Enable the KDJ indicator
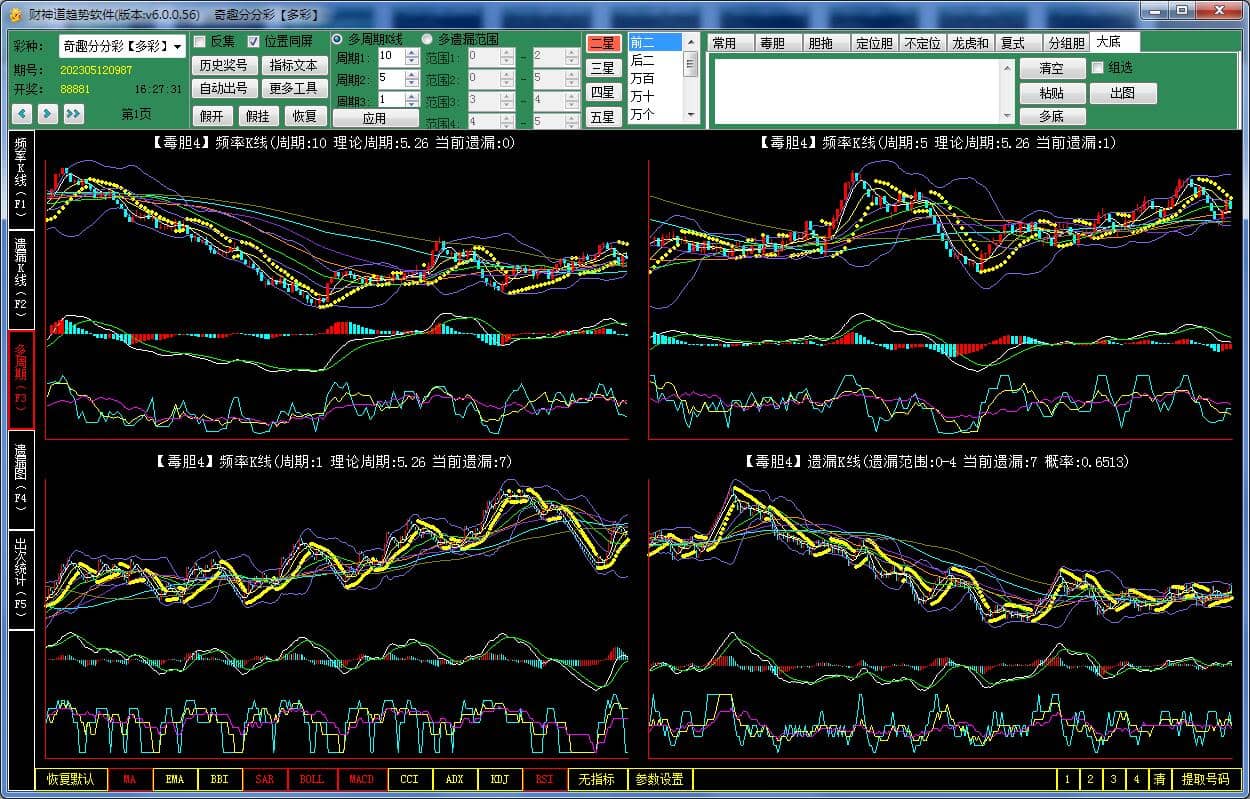Viewport: 1250px width, 799px height. 499,779
